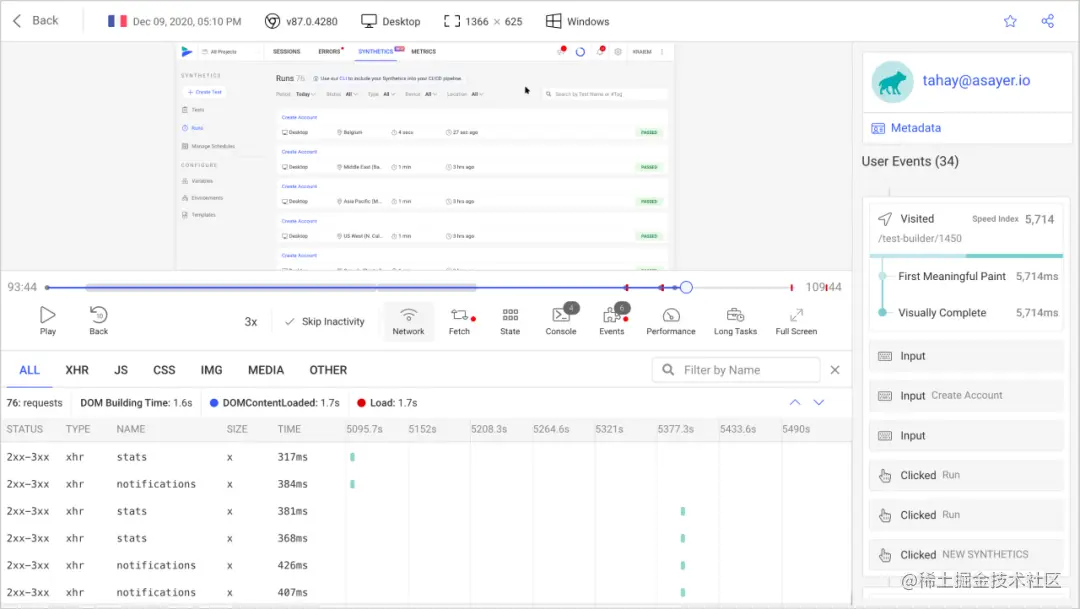Click the Chrome browser version icon
The width and height of the screenshot is (1080, 609).
pyautogui.click(x=272, y=21)
